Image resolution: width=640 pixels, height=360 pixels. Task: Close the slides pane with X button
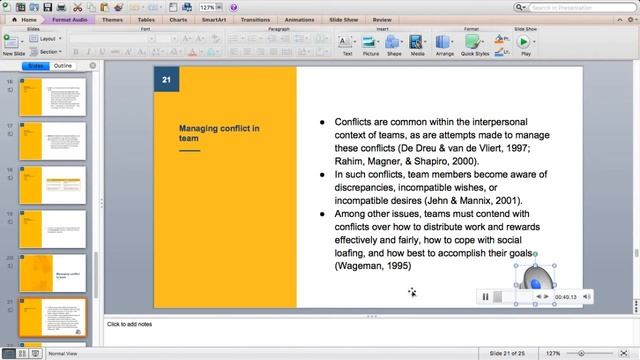click(x=93, y=66)
